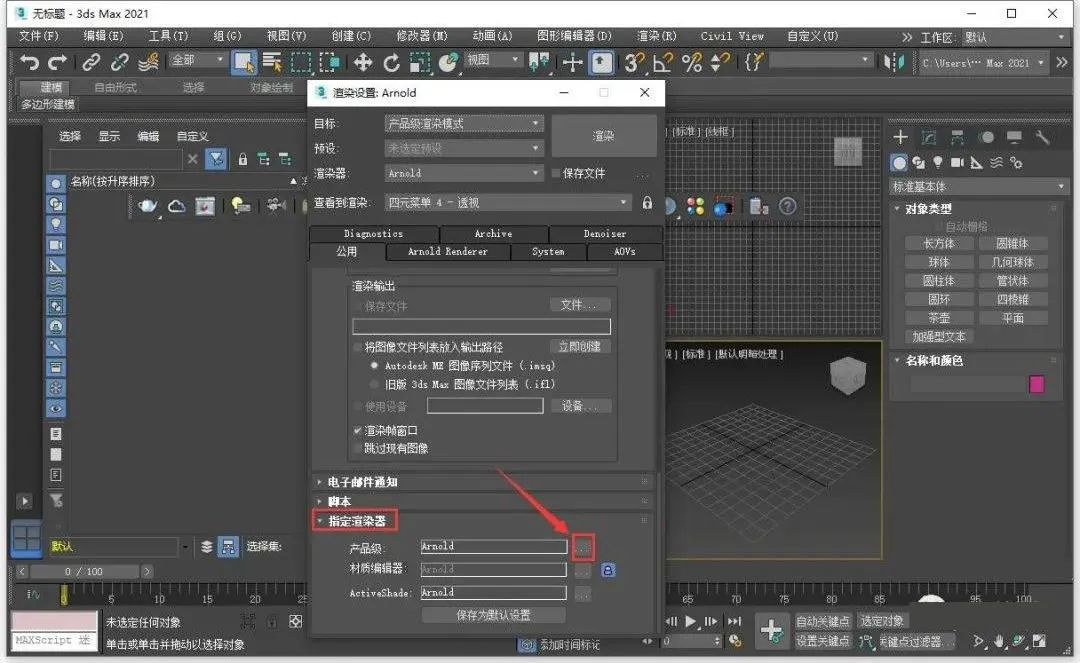1080x663 pixels.
Task: Activate the Select Object tool
Action: coord(244,63)
